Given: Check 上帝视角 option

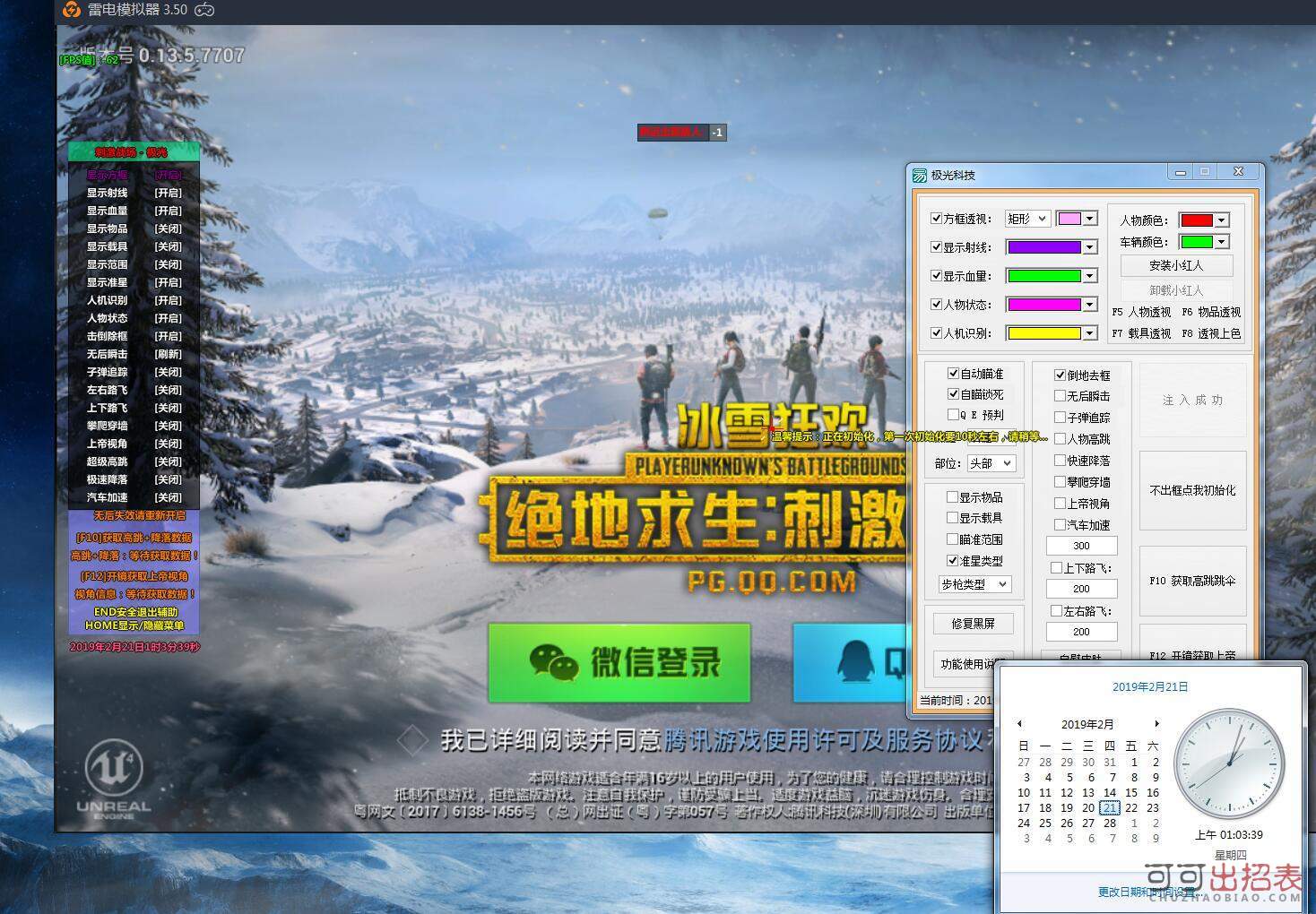Looking at the screenshot, I should click(x=1061, y=503).
